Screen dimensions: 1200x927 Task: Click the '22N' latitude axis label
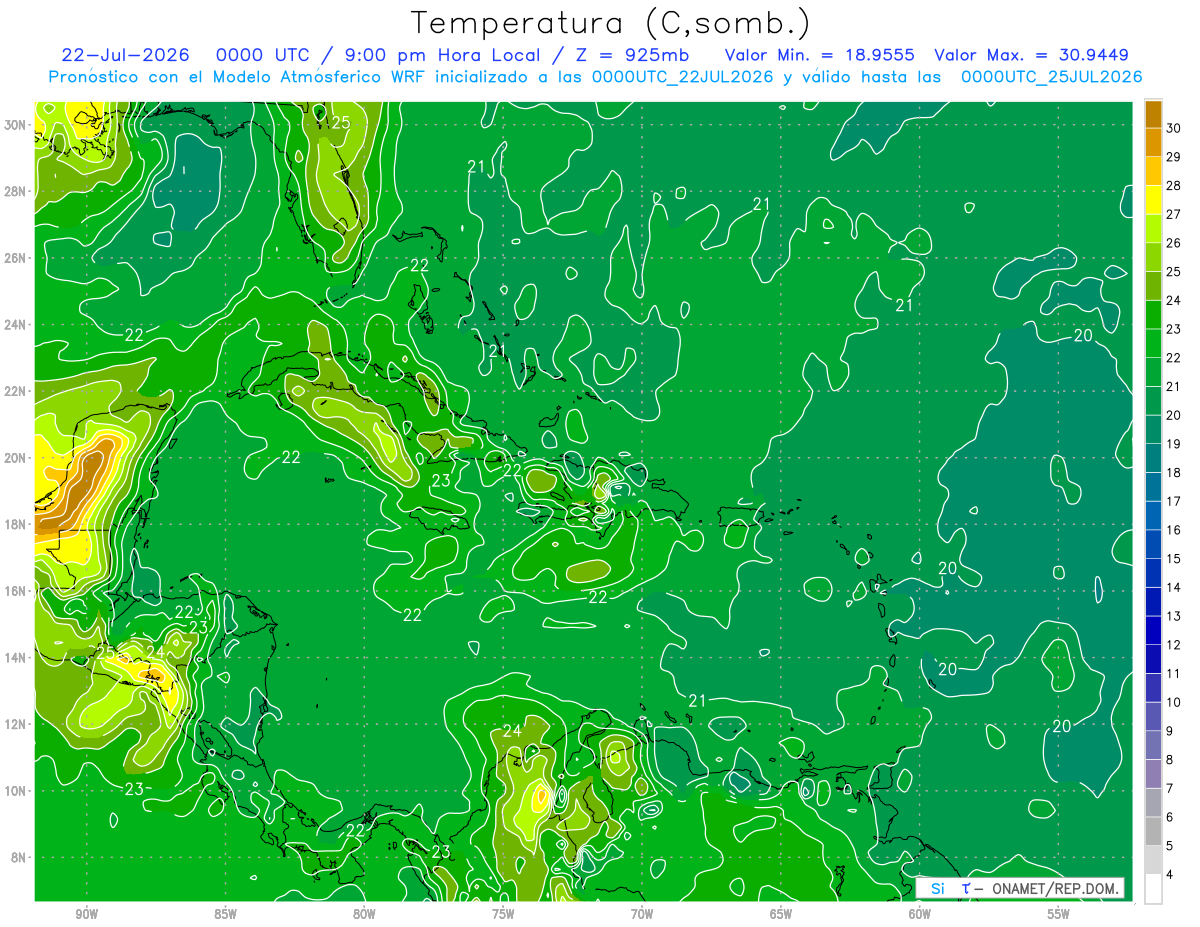tap(16, 391)
